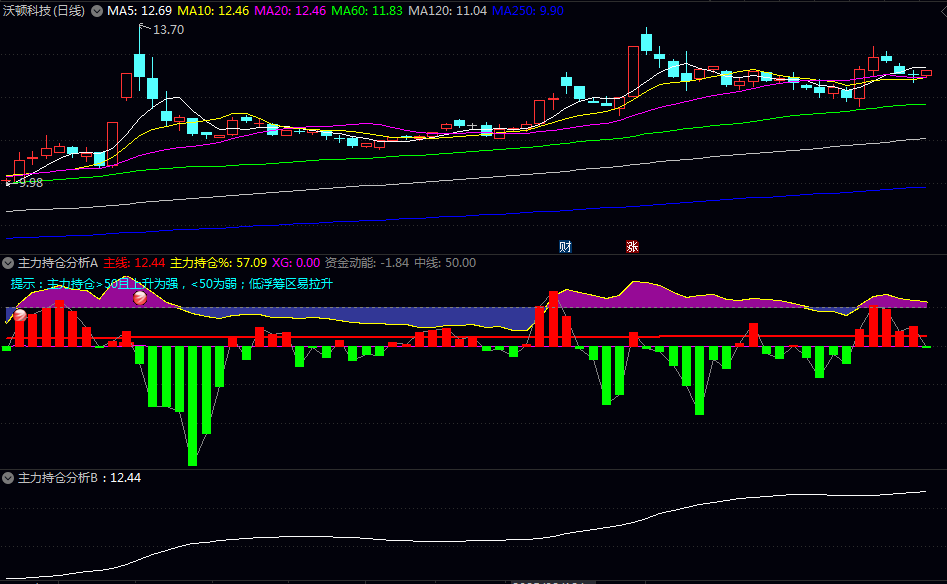
Task: Click the 13.70 high price annotation
Action: coord(168,30)
